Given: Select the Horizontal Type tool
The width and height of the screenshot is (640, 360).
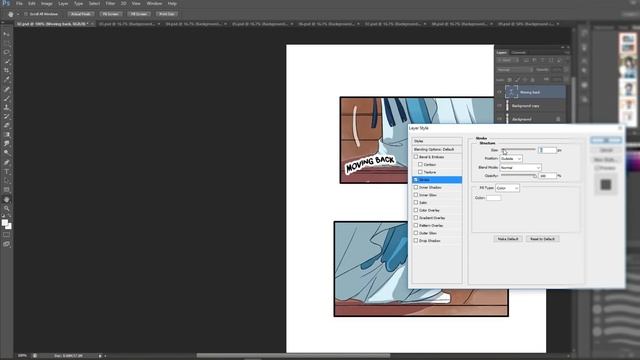Looking at the screenshot, I should tap(7, 171).
